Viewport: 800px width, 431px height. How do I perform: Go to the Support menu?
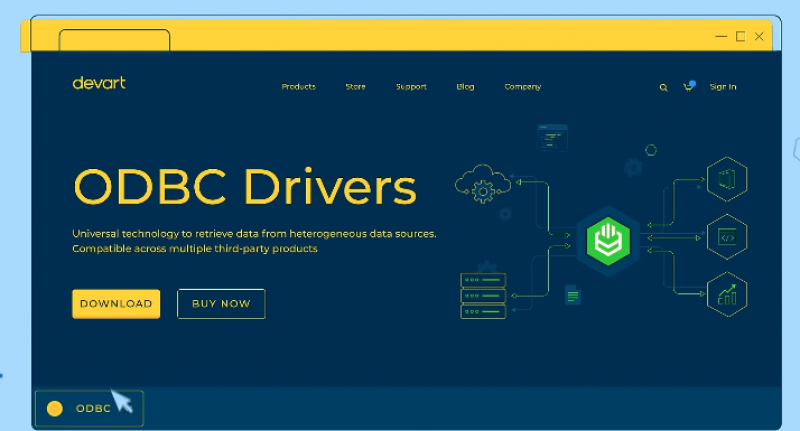(x=411, y=87)
